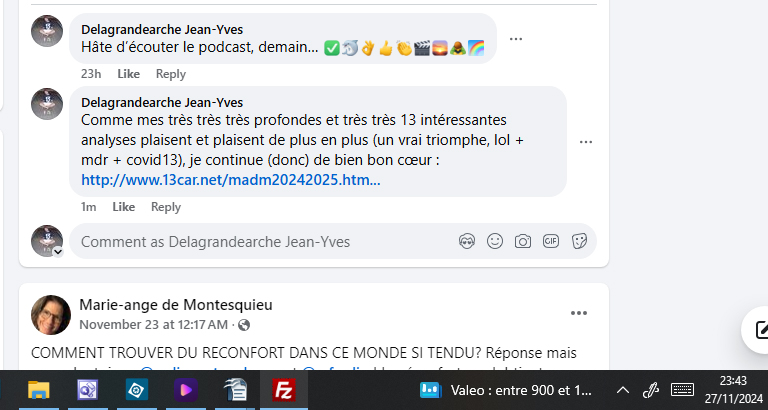Show hidden system tray icons
Screen dimensions: 768x410
[x=623, y=390]
